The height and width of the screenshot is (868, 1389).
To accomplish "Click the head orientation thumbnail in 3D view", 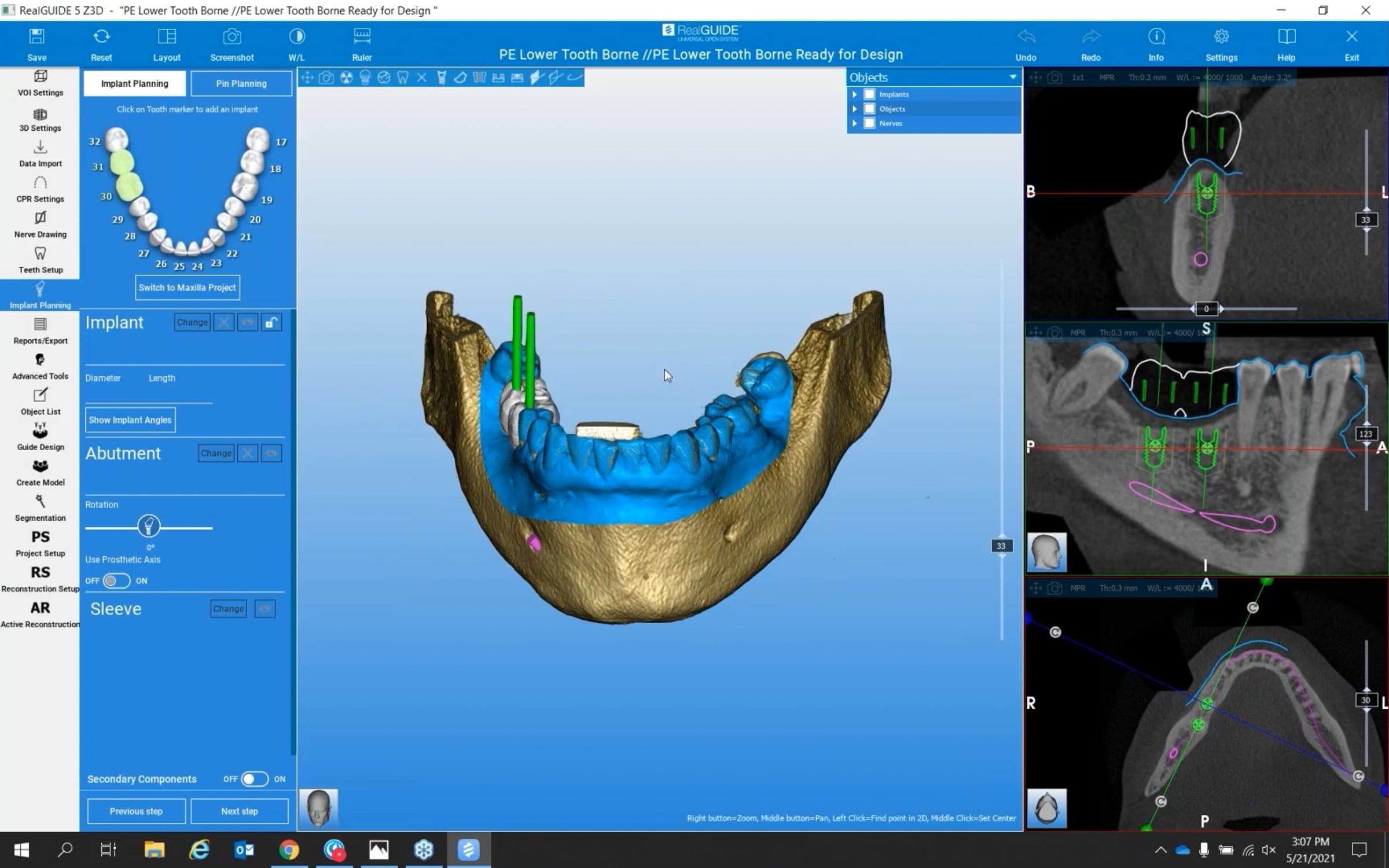I will point(319,808).
